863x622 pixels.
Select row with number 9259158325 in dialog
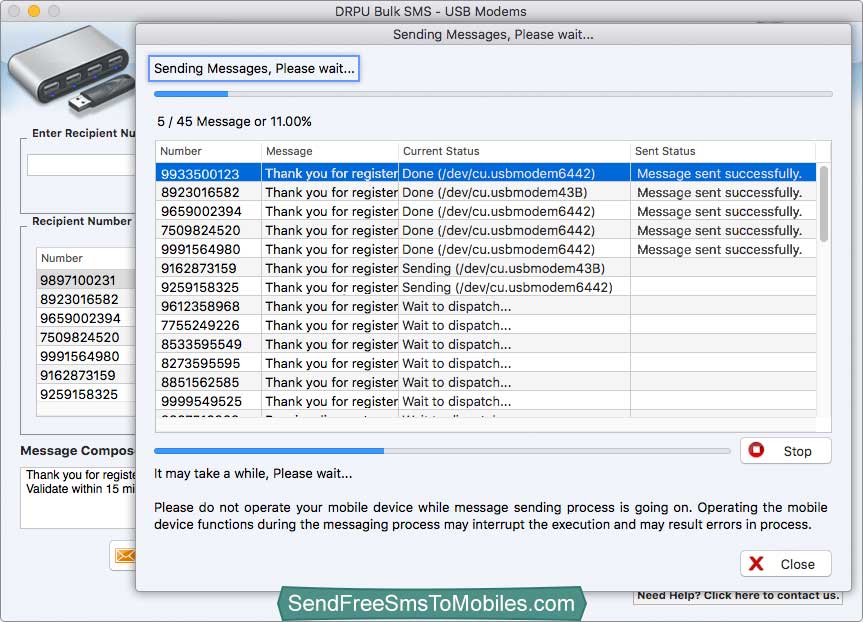(485, 287)
